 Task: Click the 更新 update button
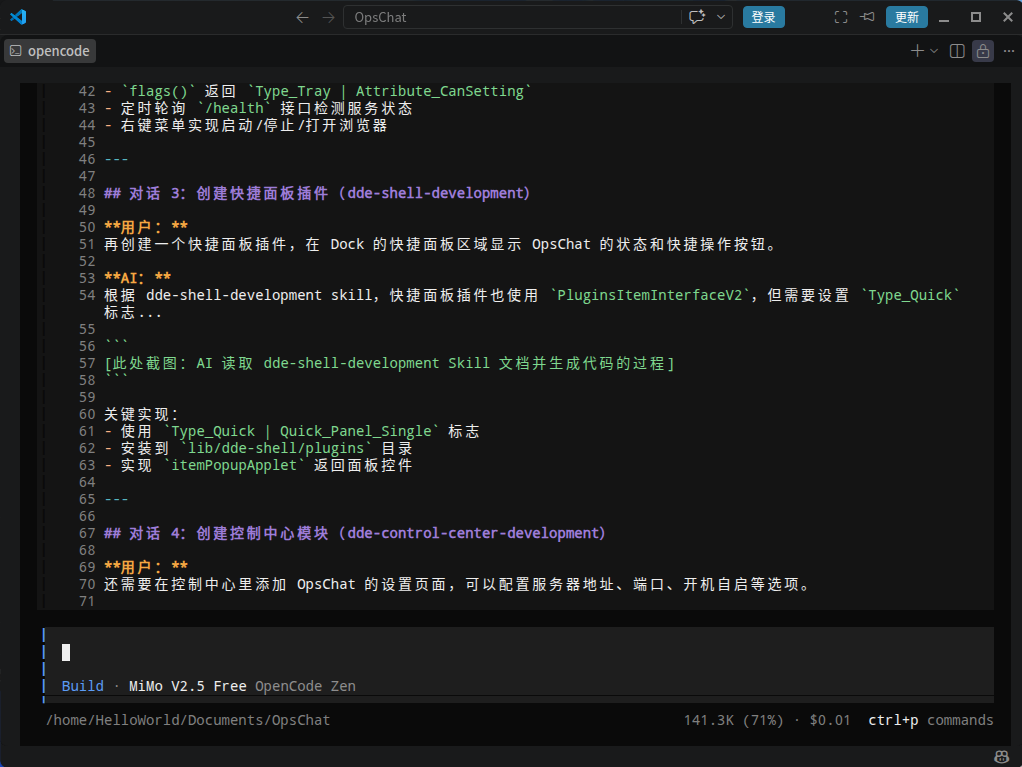click(x=907, y=17)
